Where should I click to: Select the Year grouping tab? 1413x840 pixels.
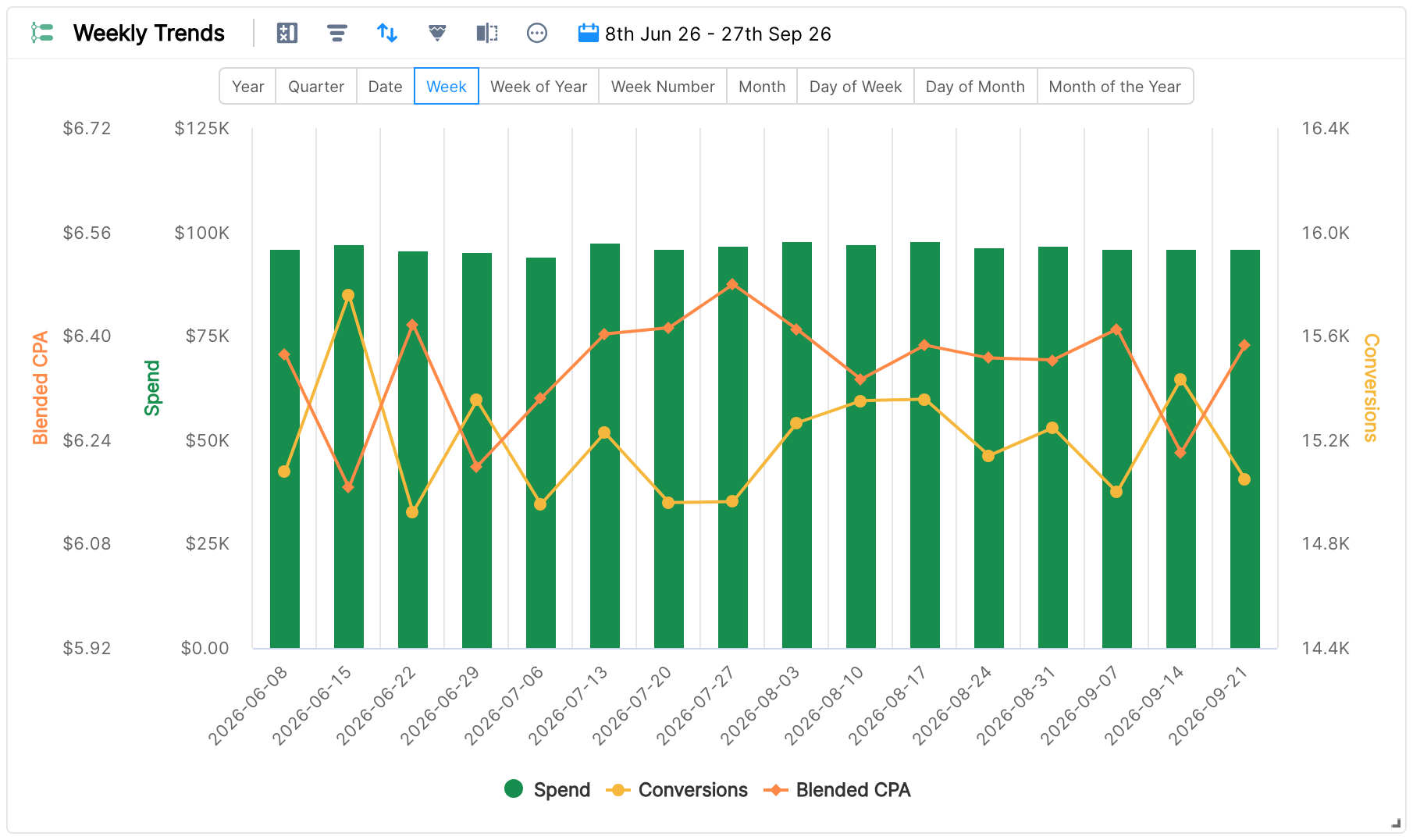[248, 87]
